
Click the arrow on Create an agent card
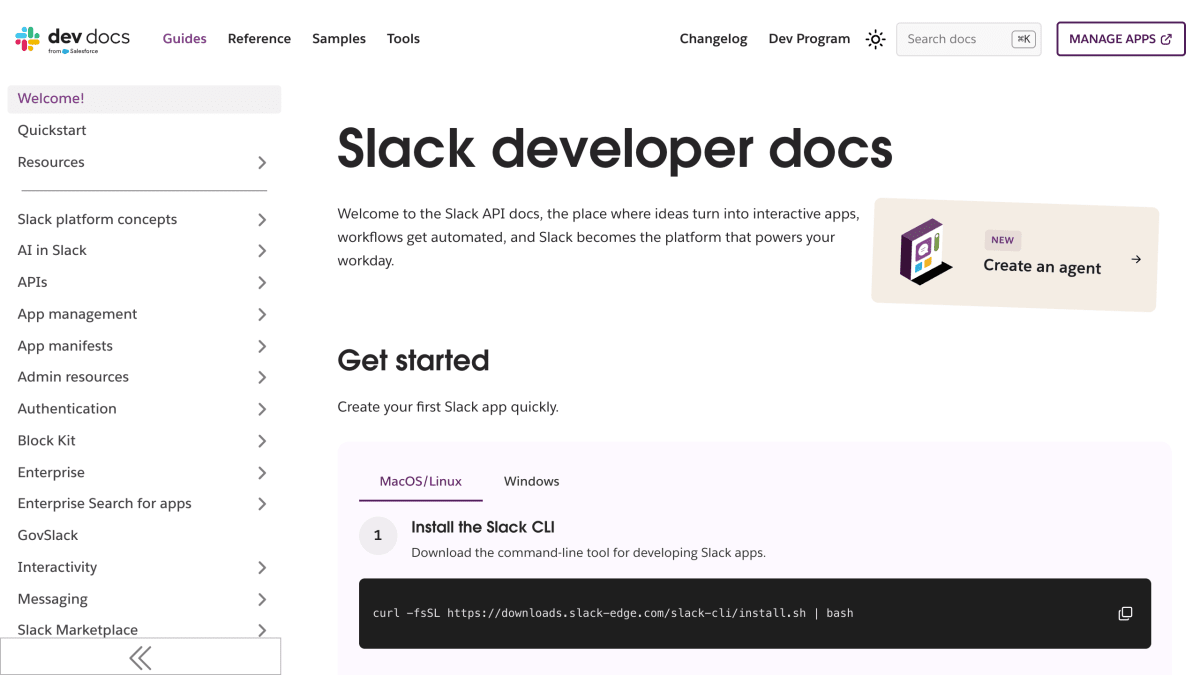click(1136, 259)
